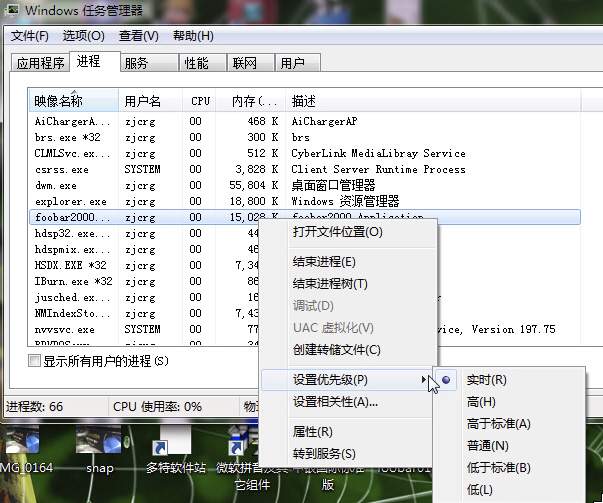The image size is (603, 503).
Task: Switch to the 服务 tab
Action: pyautogui.click(x=150, y=63)
